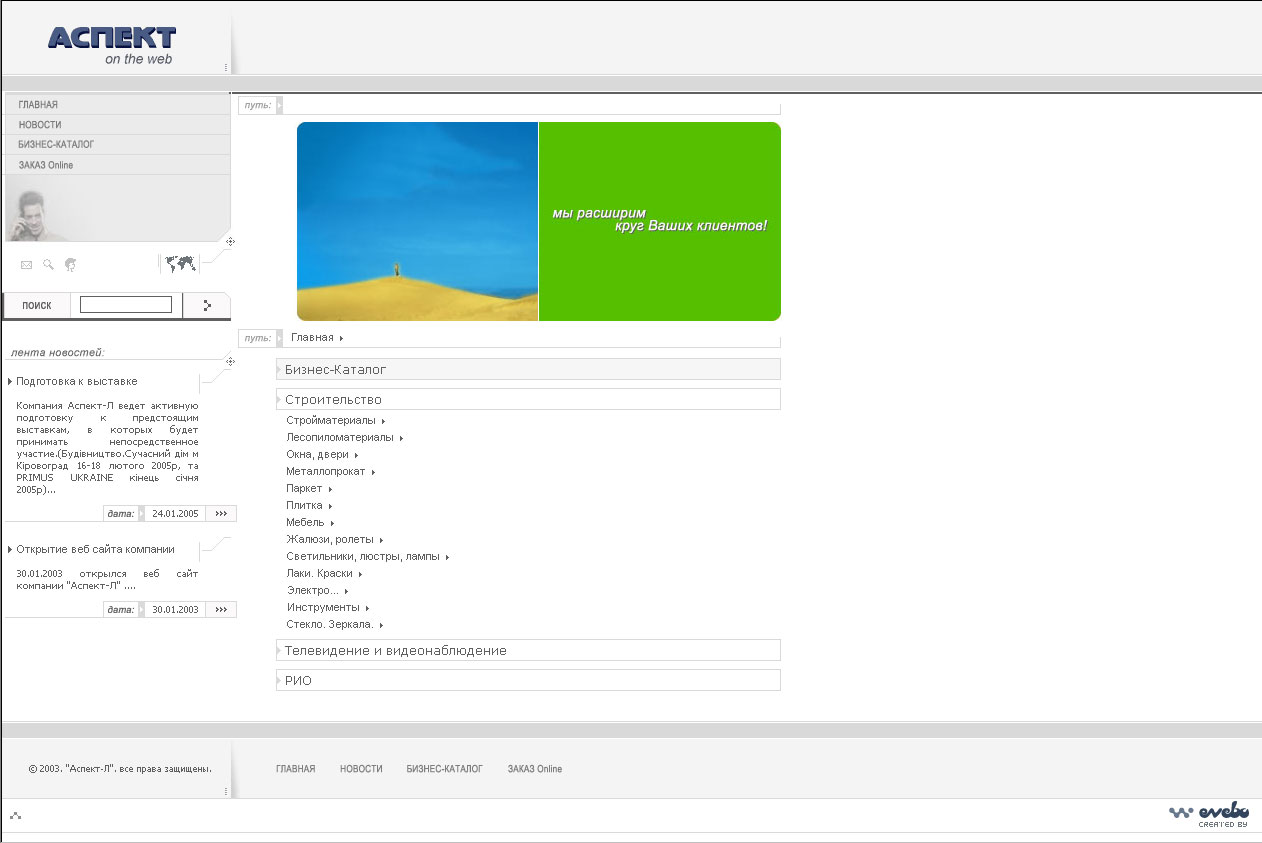Open the Стройматериалы category
Screen dimensions: 1262x843
pyautogui.click(x=331, y=421)
